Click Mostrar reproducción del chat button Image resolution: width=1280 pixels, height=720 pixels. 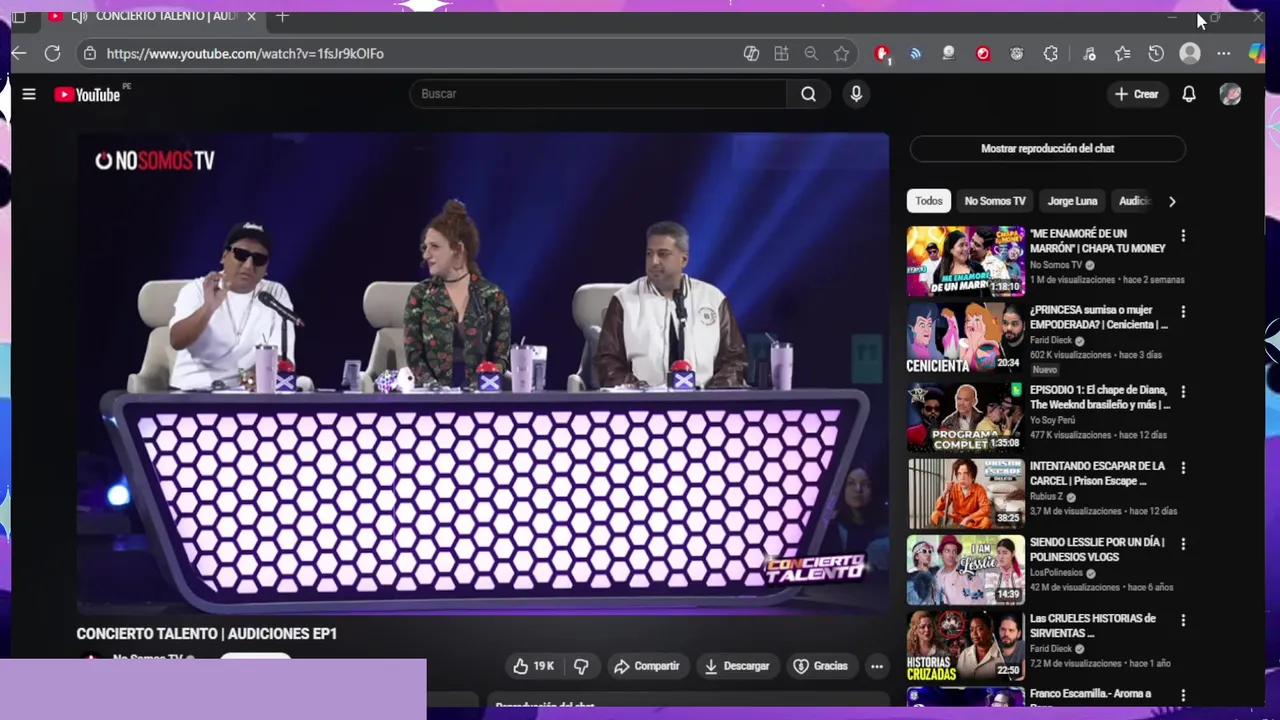pyautogui.click(x=1047, y=149)
